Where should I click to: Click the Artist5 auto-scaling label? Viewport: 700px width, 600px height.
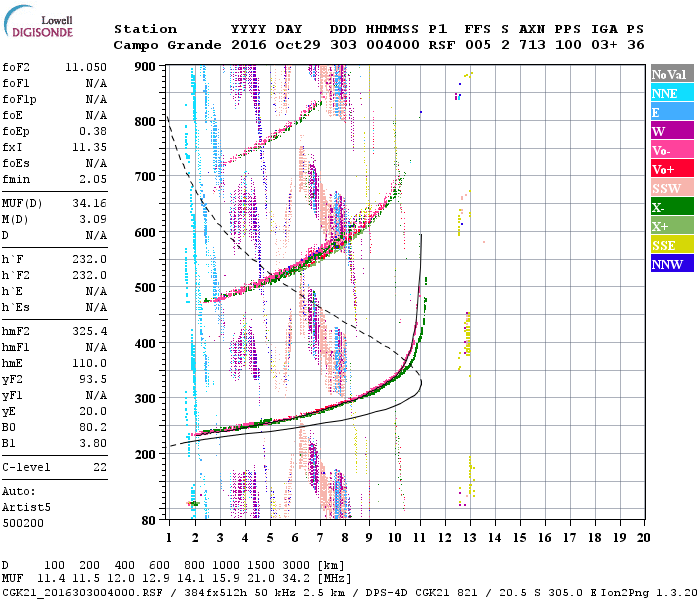(x=26, y=508)
